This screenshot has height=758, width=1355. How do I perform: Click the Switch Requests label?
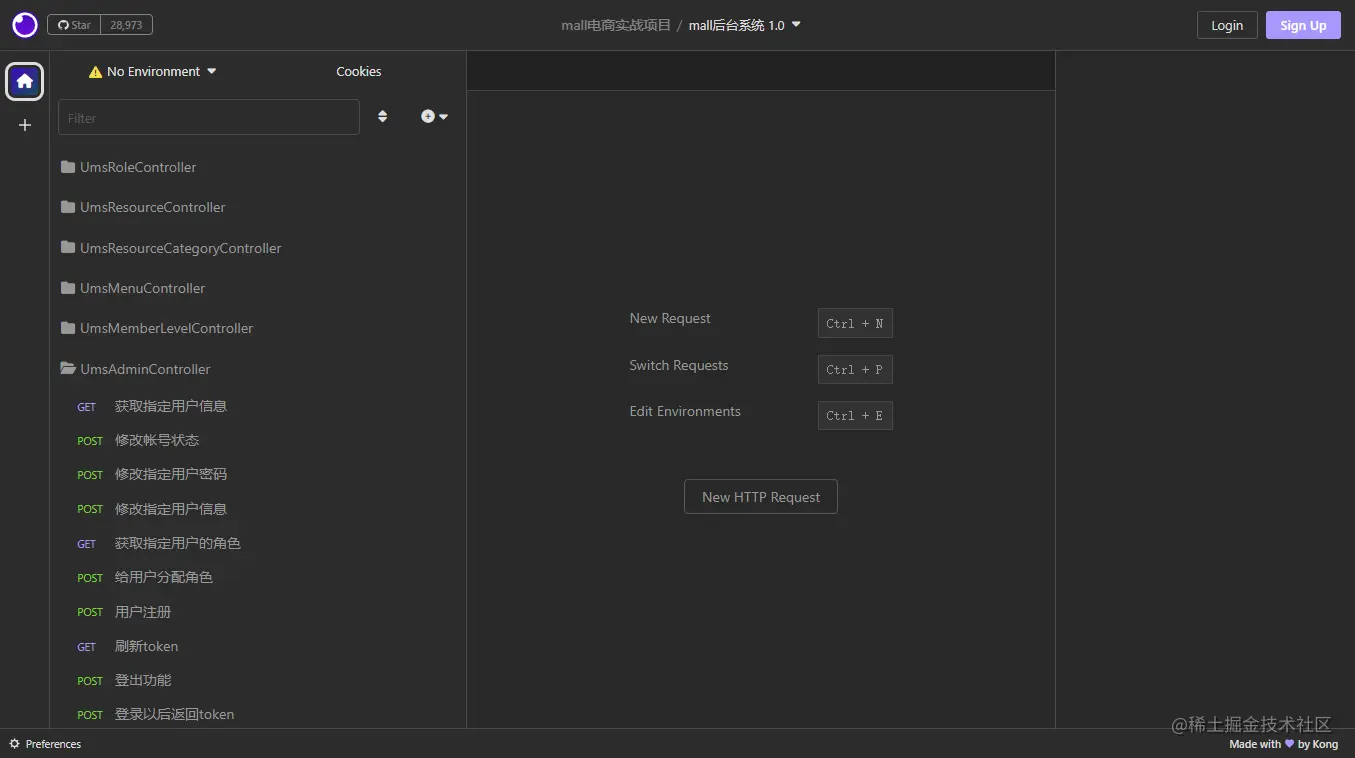pyautogui.click(x=679, y=365)
